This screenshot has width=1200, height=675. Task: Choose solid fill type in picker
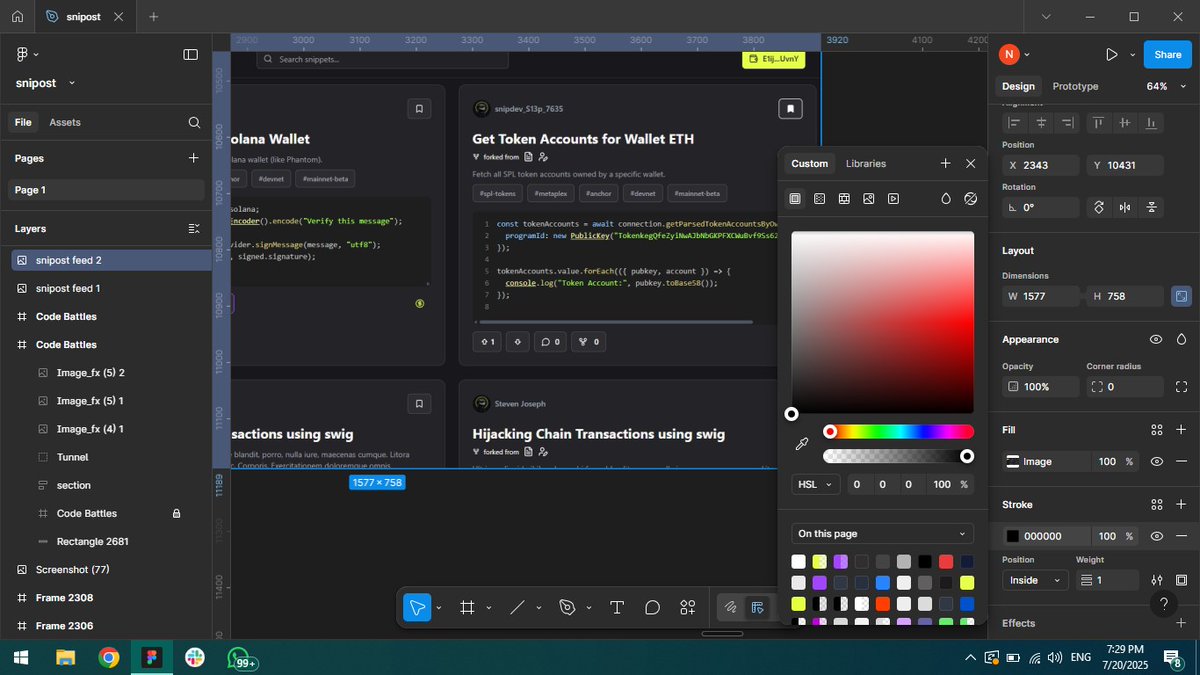tap(795, 199)
